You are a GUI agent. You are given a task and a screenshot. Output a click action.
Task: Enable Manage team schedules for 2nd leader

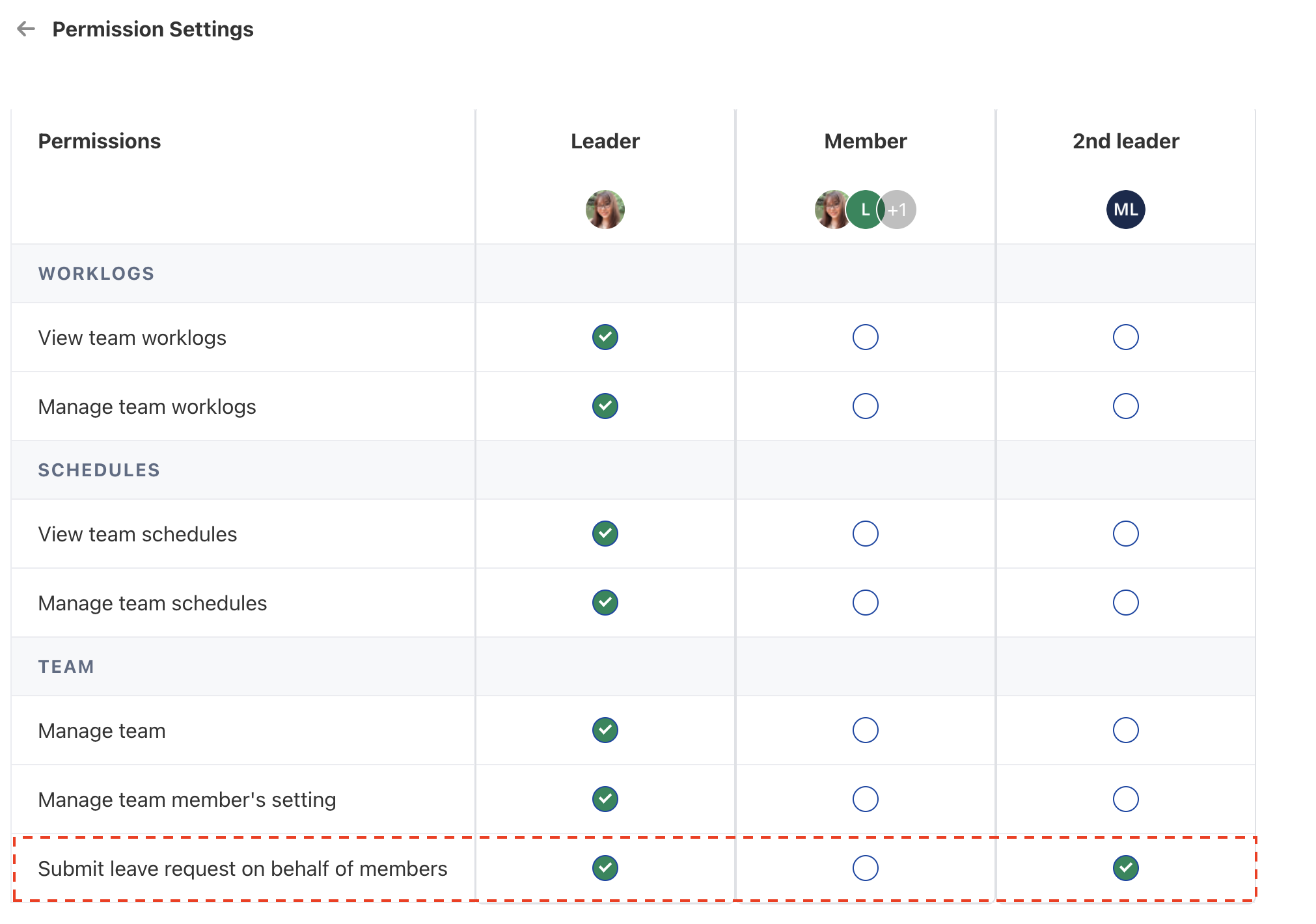pos(1125,603)
